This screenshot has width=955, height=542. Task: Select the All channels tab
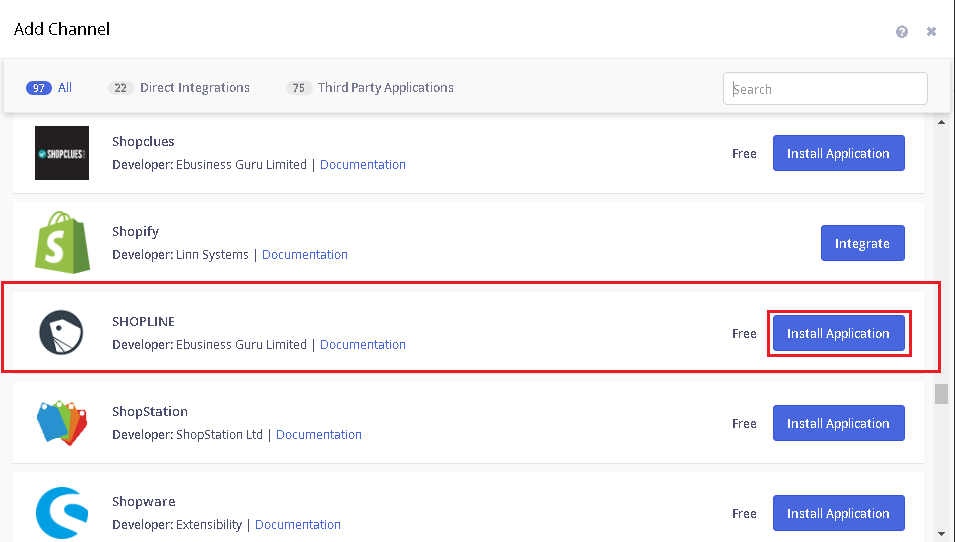coord(49,88)
